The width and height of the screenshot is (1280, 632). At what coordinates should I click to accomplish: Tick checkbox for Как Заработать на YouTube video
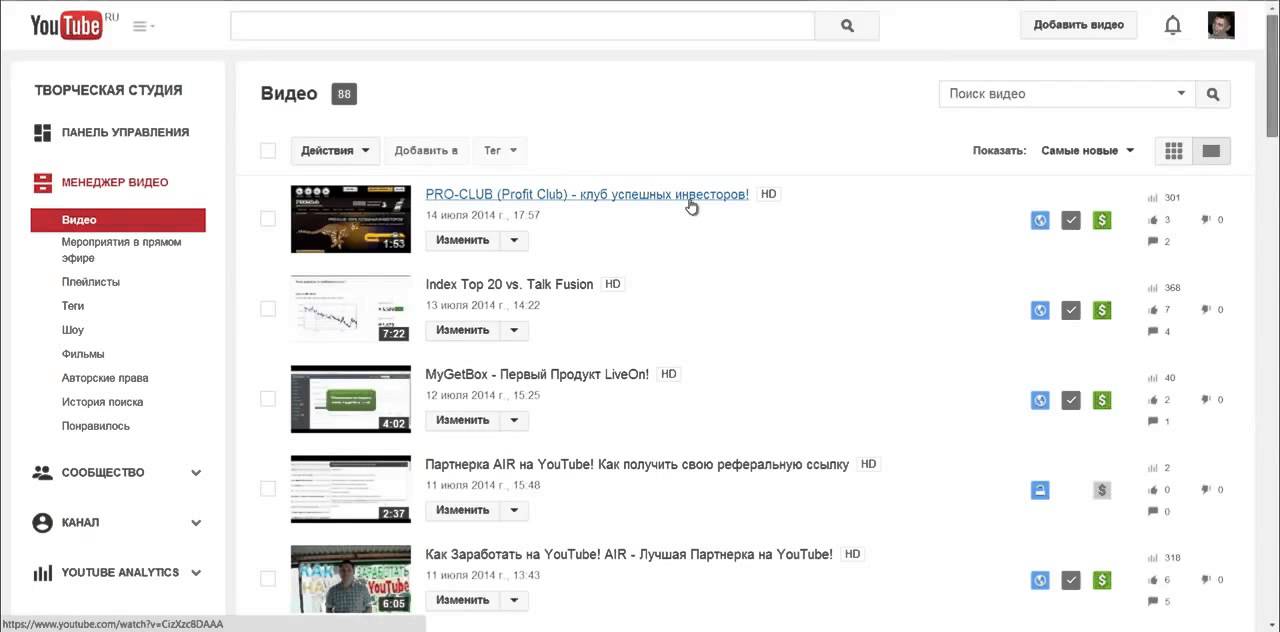pos(268,578)
